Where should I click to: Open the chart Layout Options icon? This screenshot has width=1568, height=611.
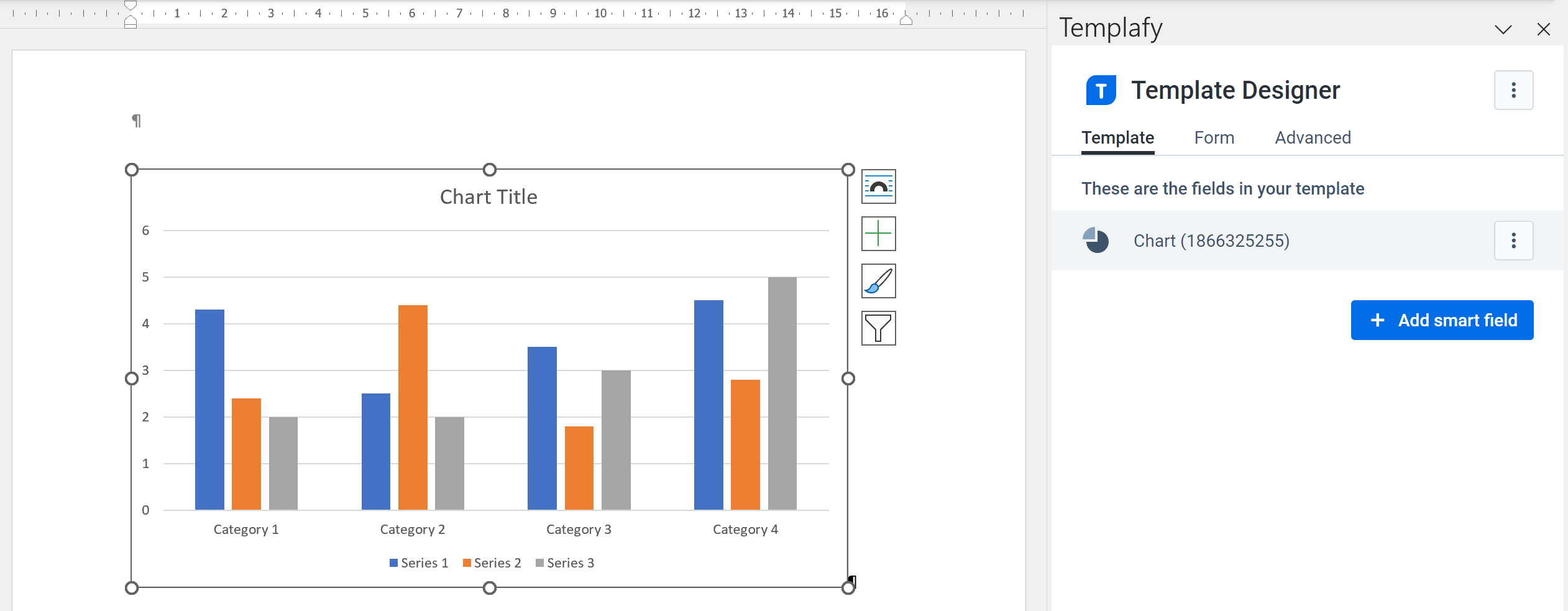click(878, 186)
